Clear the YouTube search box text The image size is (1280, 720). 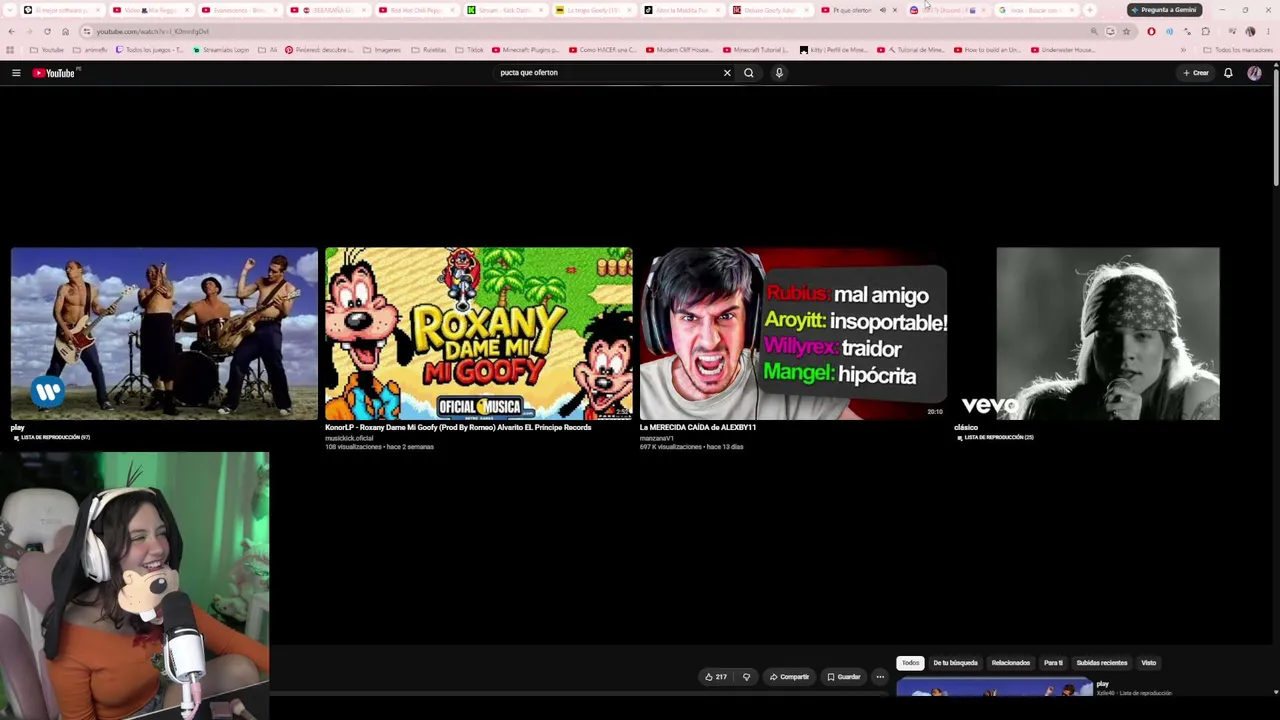pyautogui.click(x=727, y=73)
